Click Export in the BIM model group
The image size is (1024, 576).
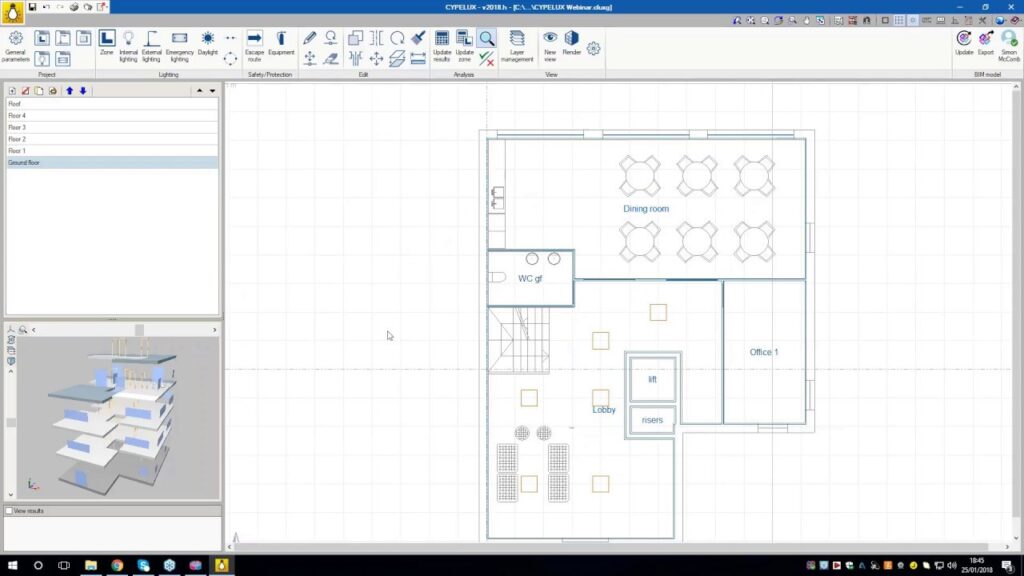[x=986, y=44]
